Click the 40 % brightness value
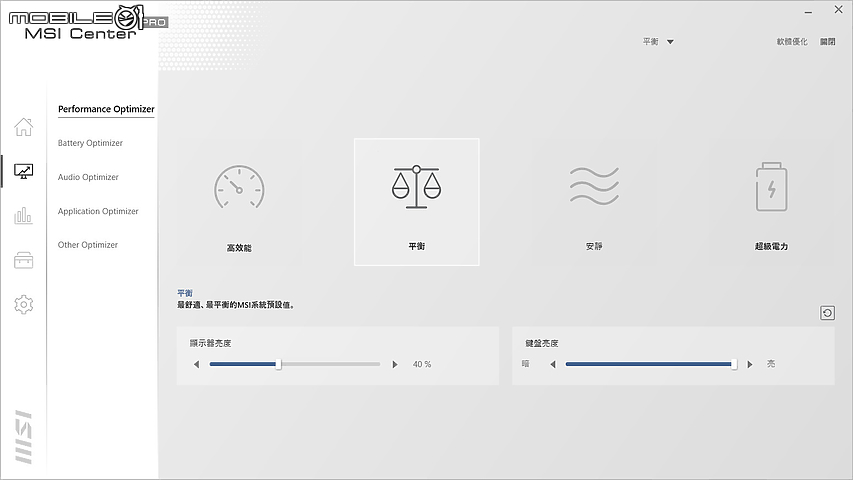The width and height of the screenshot is (853, 480). (x=422, y=364)
